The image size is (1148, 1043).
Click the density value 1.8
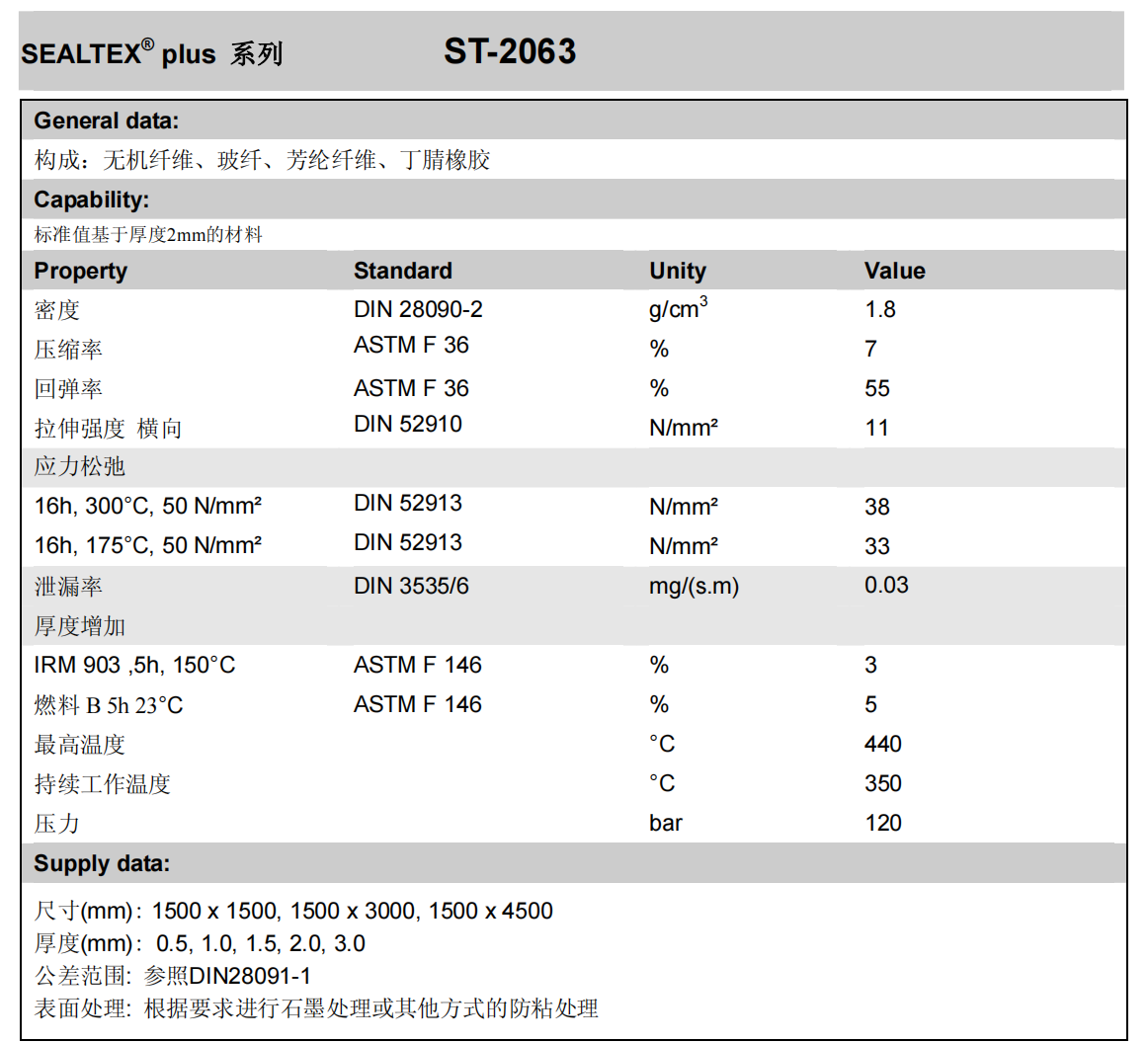click(x=879, y=309)
